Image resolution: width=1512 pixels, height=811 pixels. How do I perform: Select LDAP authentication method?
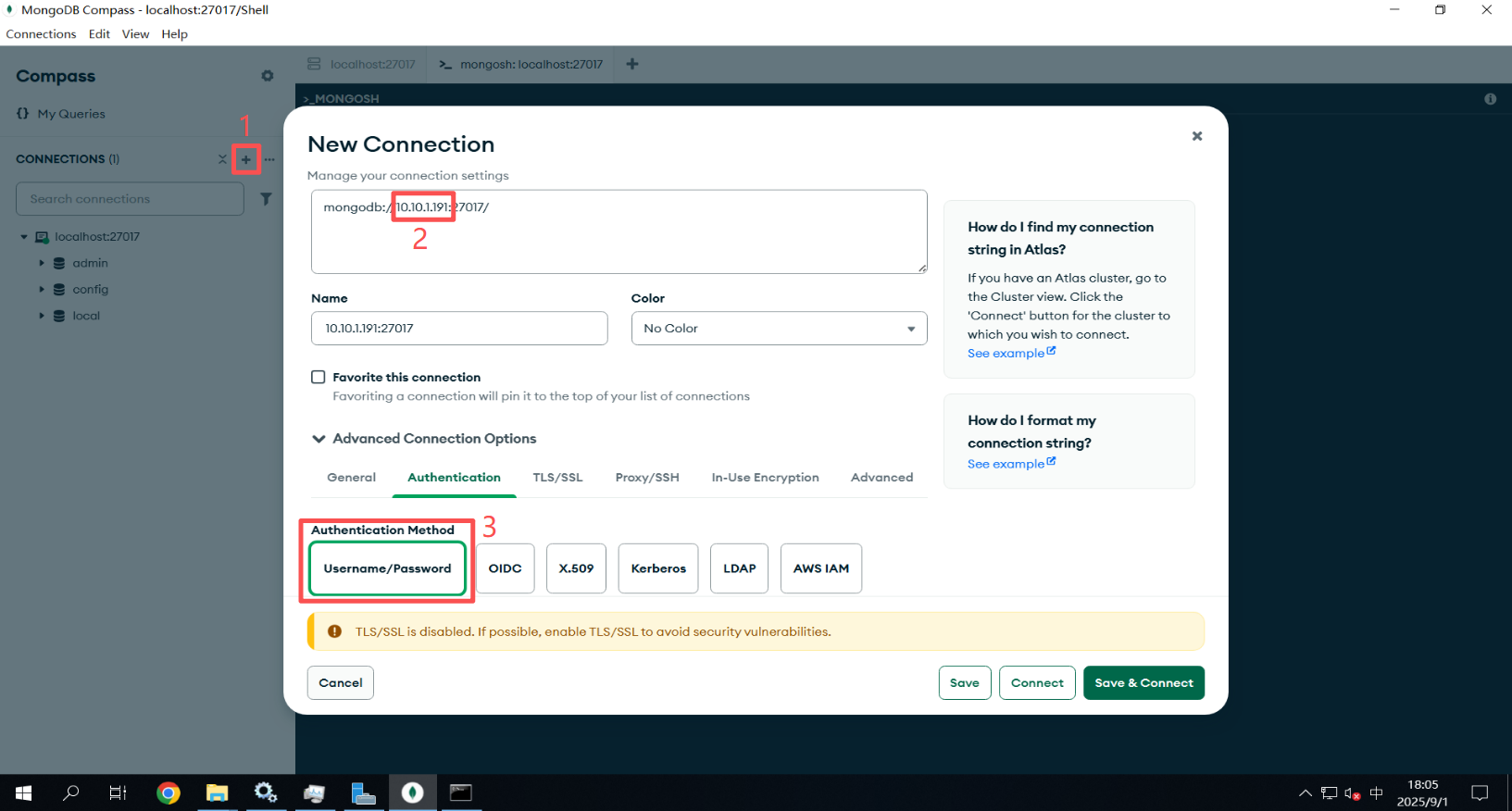click(740, 568)
